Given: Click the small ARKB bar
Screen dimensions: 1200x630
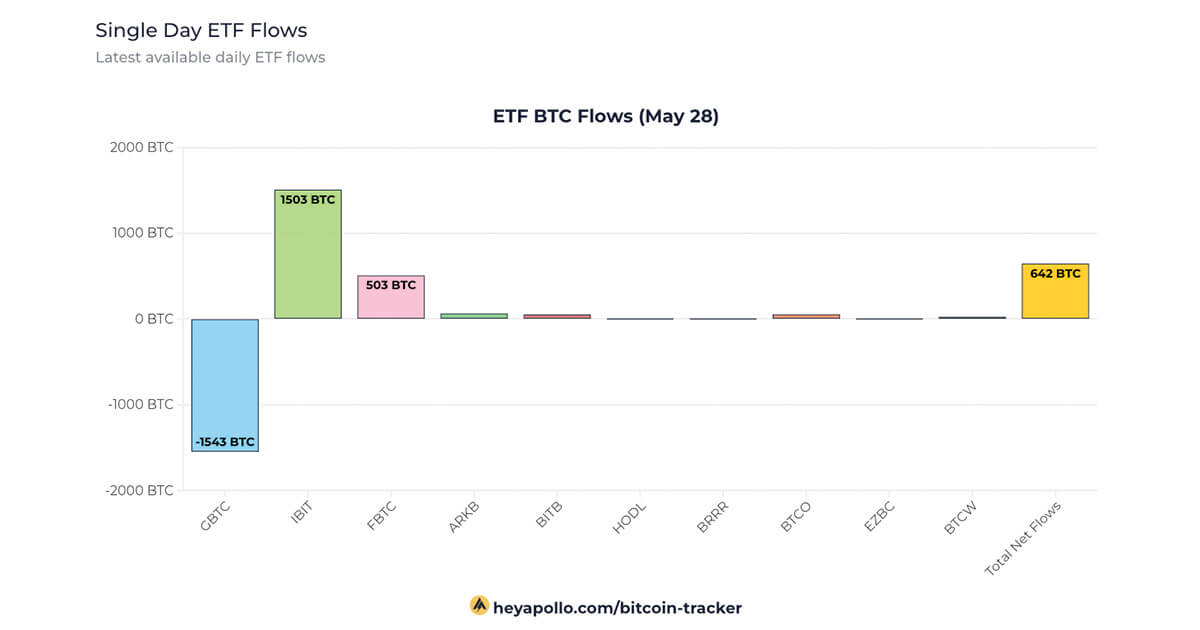Looking at the screenshot, I should [x=474, y=316].
